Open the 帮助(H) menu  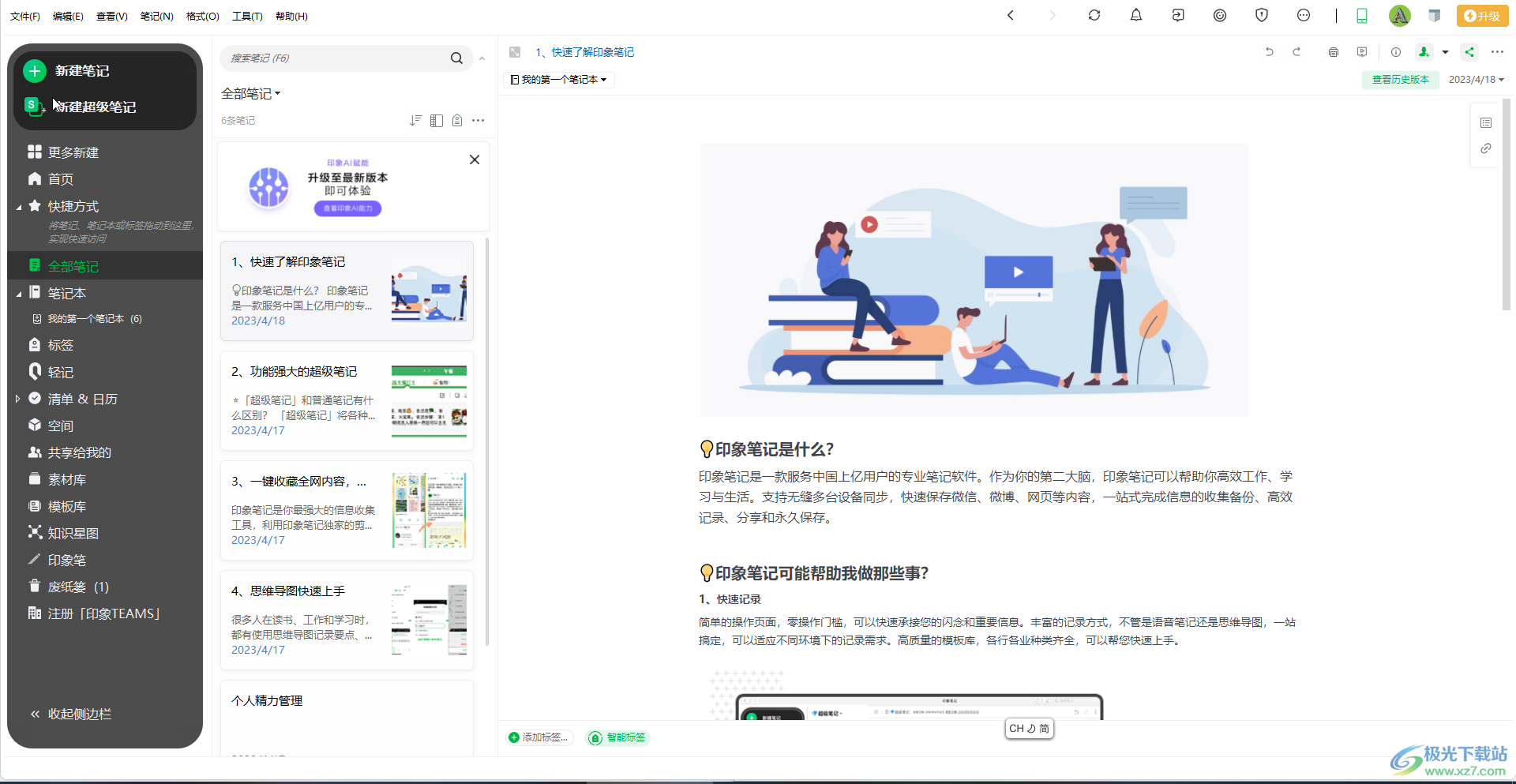point(291,17)
